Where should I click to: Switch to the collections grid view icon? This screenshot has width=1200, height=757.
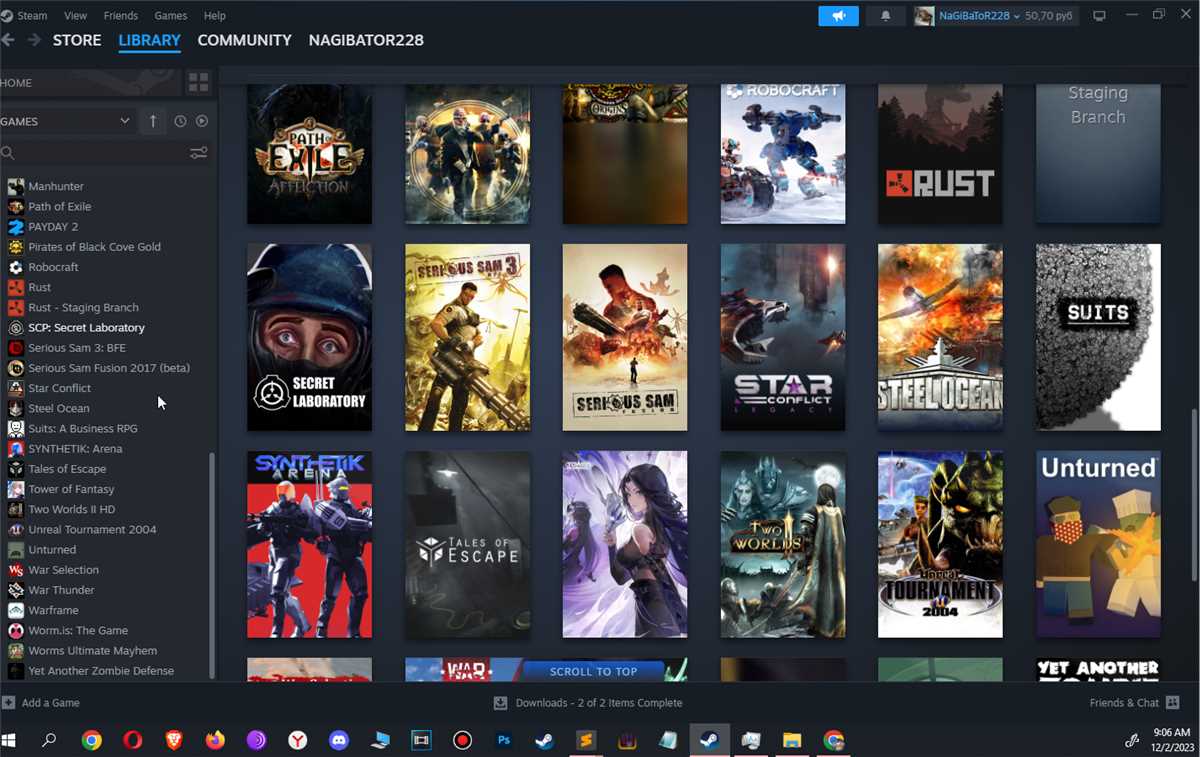click(x=198, y=83)
